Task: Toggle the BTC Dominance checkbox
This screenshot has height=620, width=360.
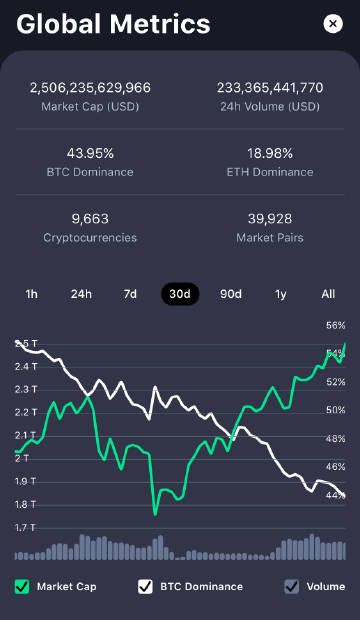Action: pyautogui.click(x=146, y=586)
